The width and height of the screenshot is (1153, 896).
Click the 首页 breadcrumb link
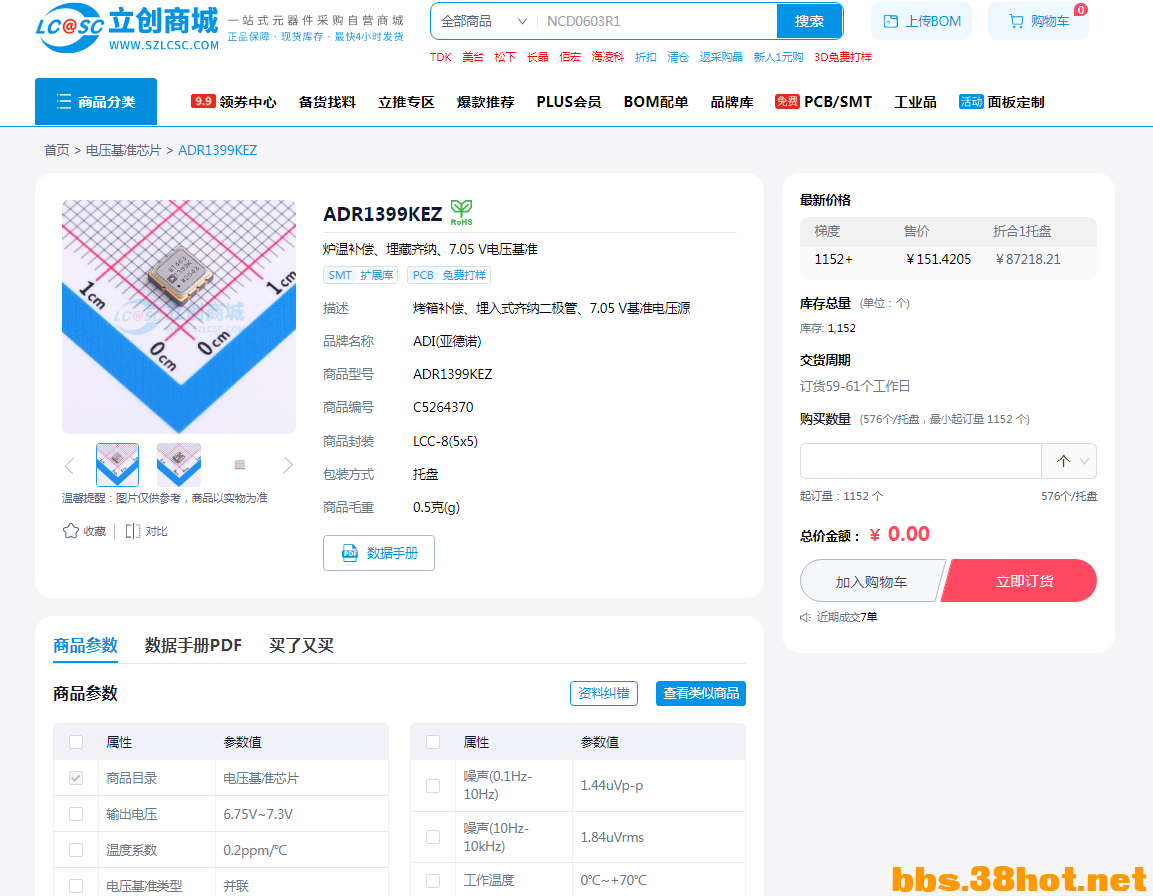point(57,150)
